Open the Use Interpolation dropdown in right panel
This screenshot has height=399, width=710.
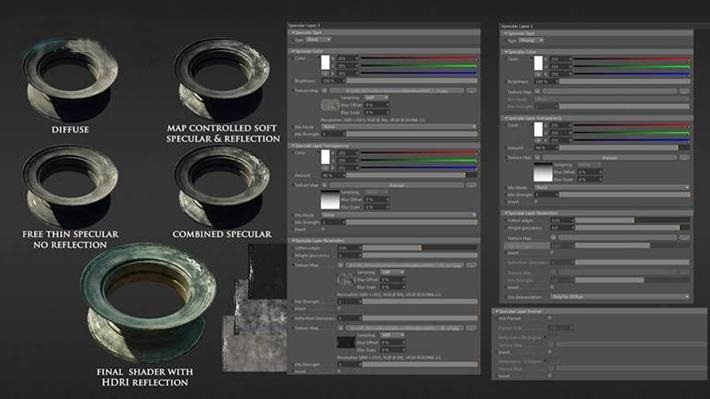pos(619,297)
